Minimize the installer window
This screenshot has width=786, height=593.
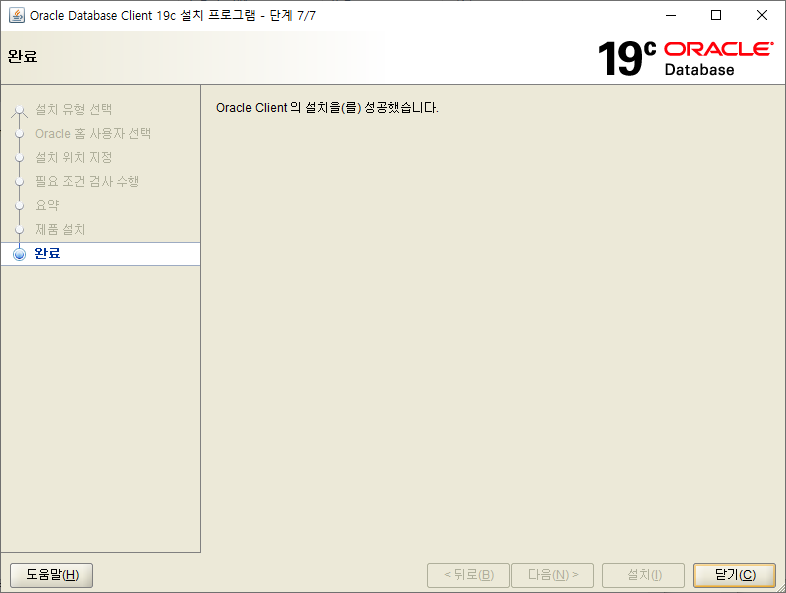tap(671, 16)
